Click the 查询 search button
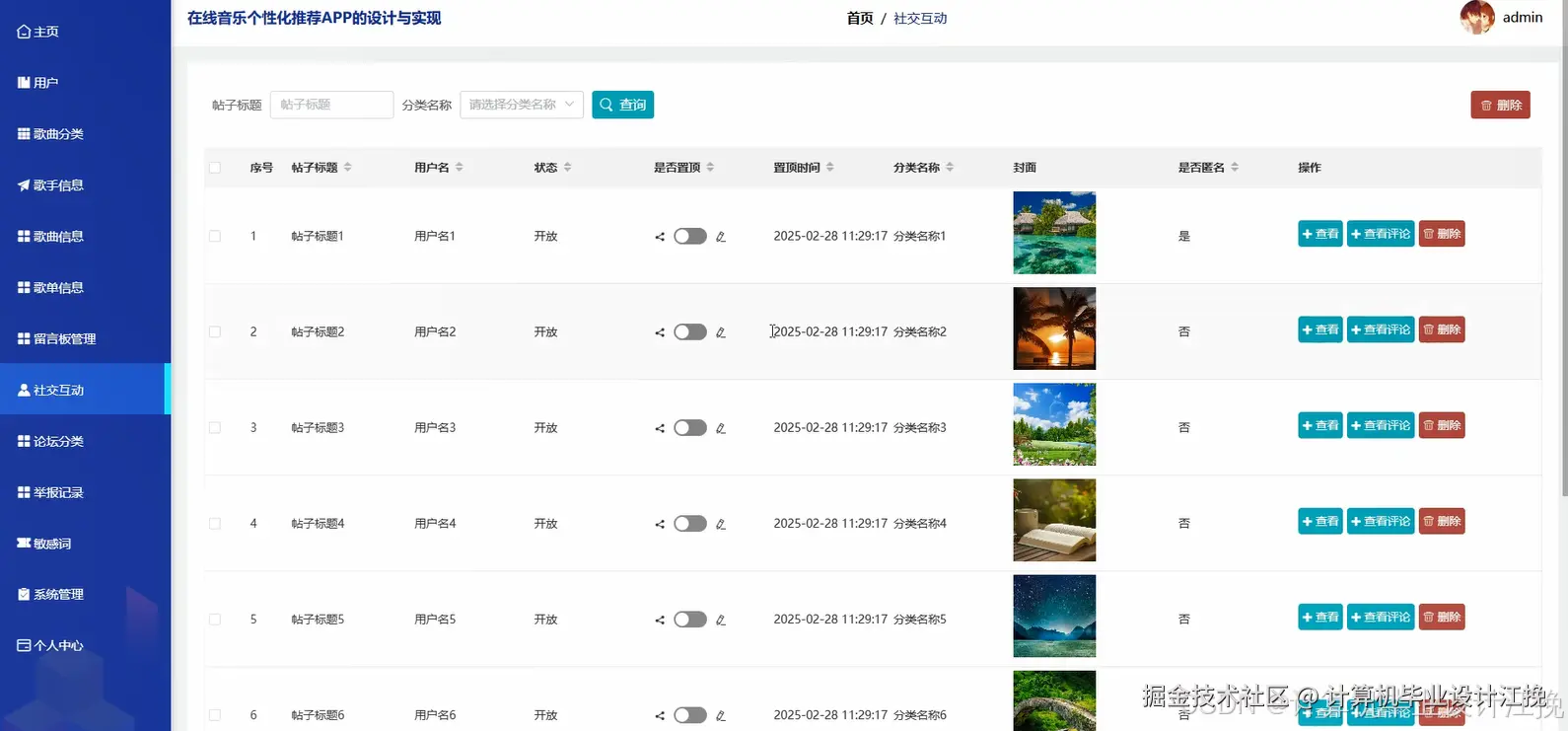1568x731 pixels. (622, 105)
